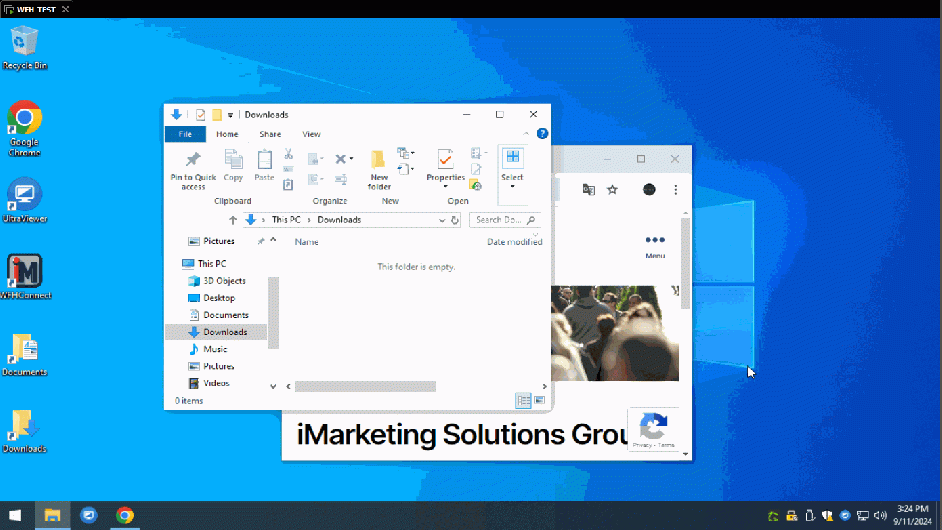Select Music in the navigation pane

tap(215, 349)
